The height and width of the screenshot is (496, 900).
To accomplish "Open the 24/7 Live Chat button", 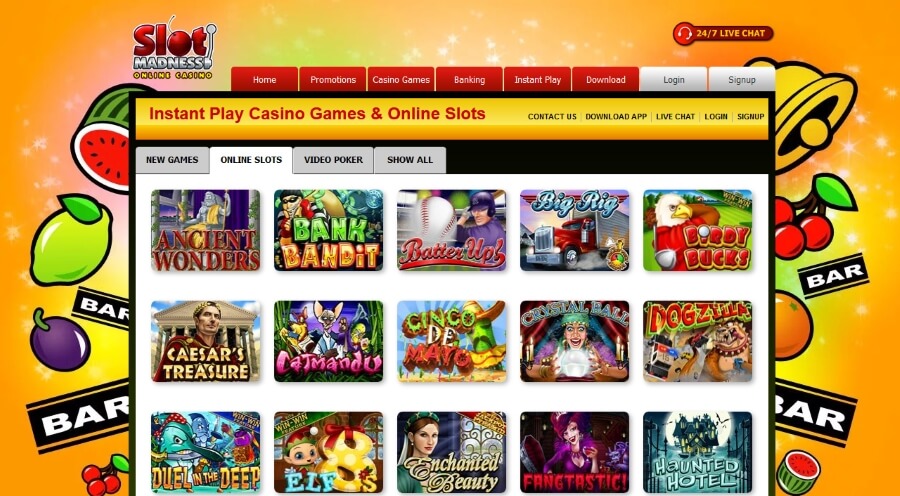I will click(723, 33).
